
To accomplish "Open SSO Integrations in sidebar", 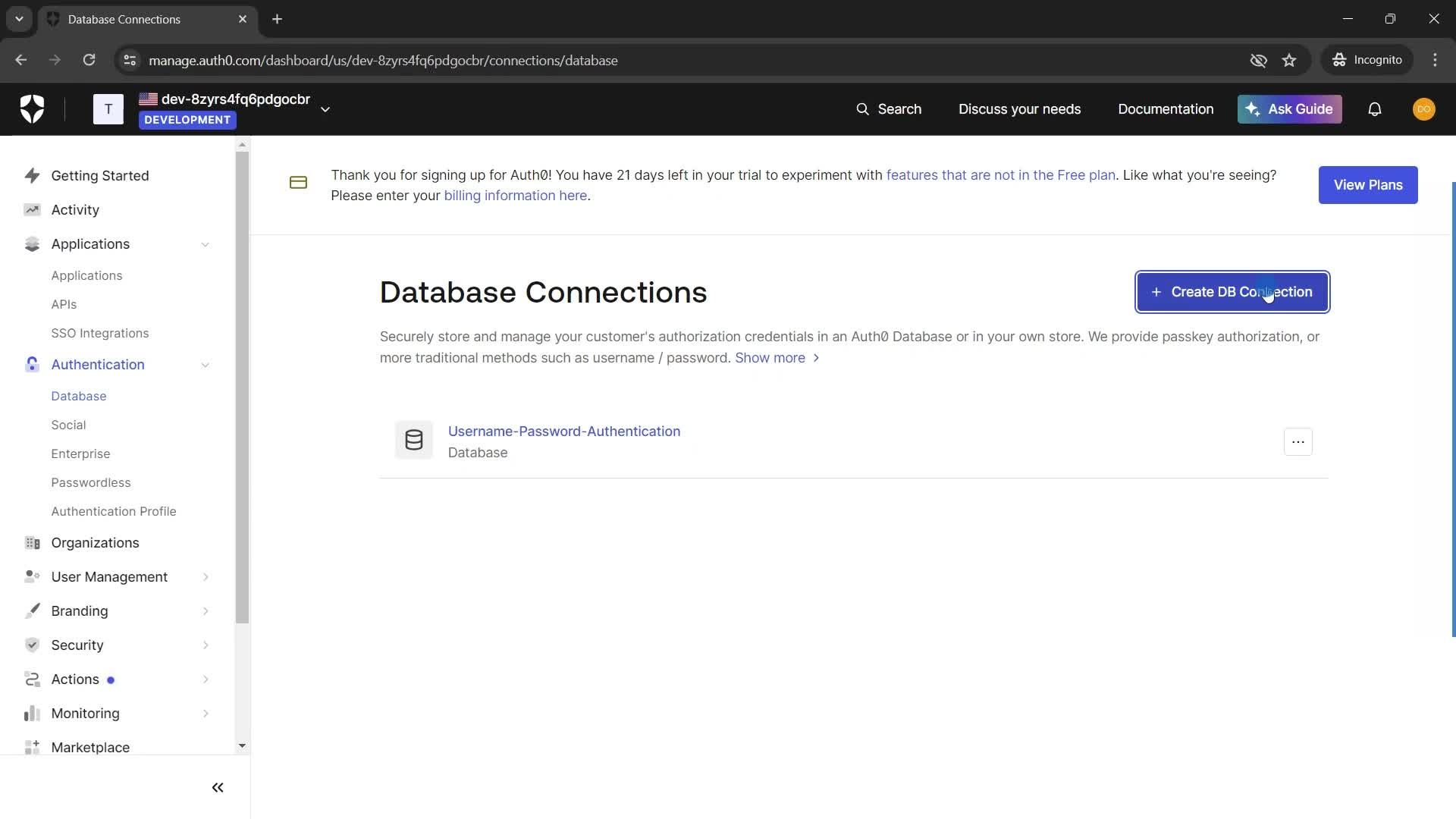I will (99, 334).
